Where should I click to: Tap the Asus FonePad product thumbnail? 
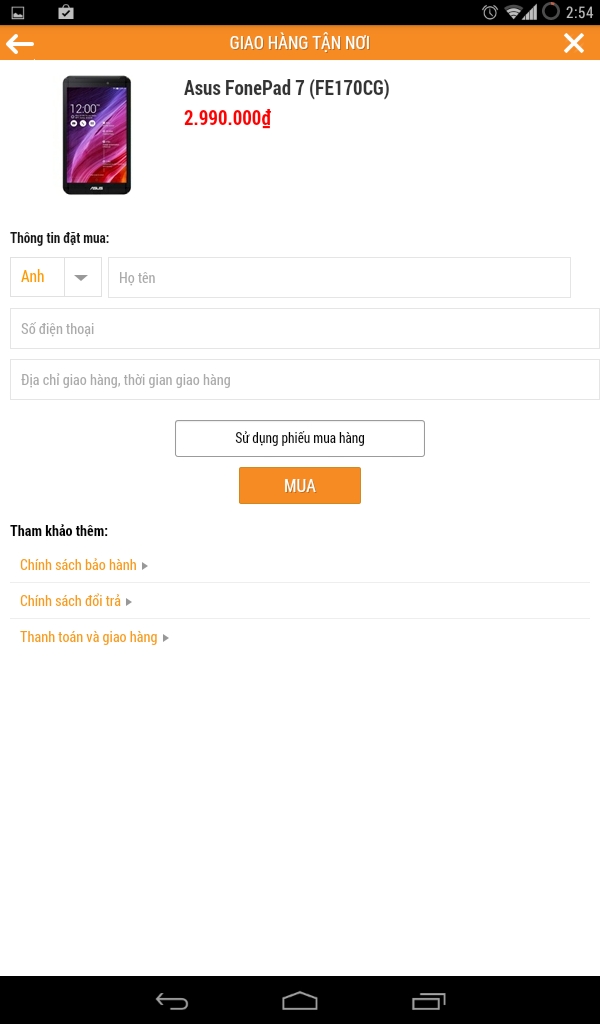(x=97, y=135)
